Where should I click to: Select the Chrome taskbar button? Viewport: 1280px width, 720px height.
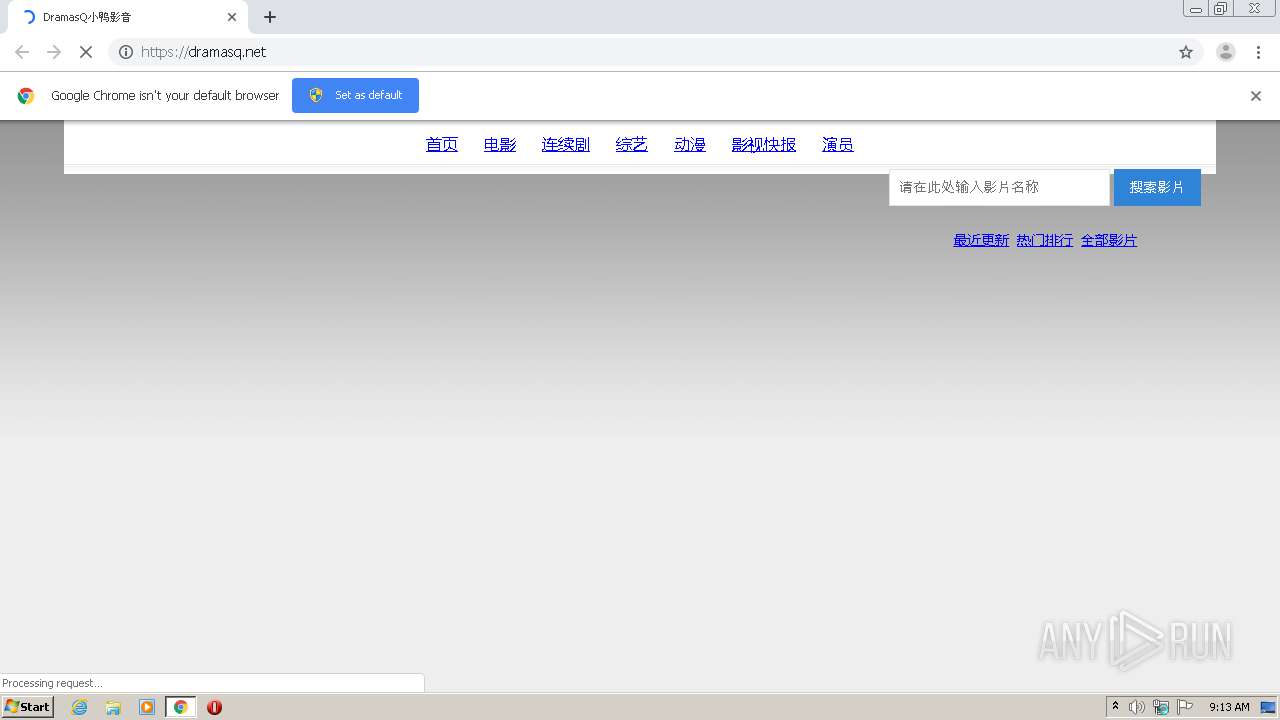pos(181,707)
